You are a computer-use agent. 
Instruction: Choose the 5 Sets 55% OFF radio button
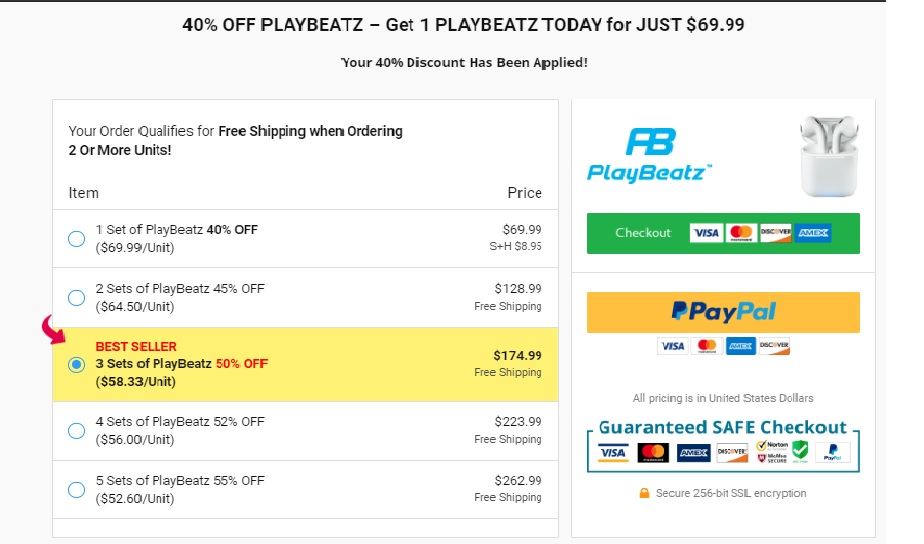(76, 490)
